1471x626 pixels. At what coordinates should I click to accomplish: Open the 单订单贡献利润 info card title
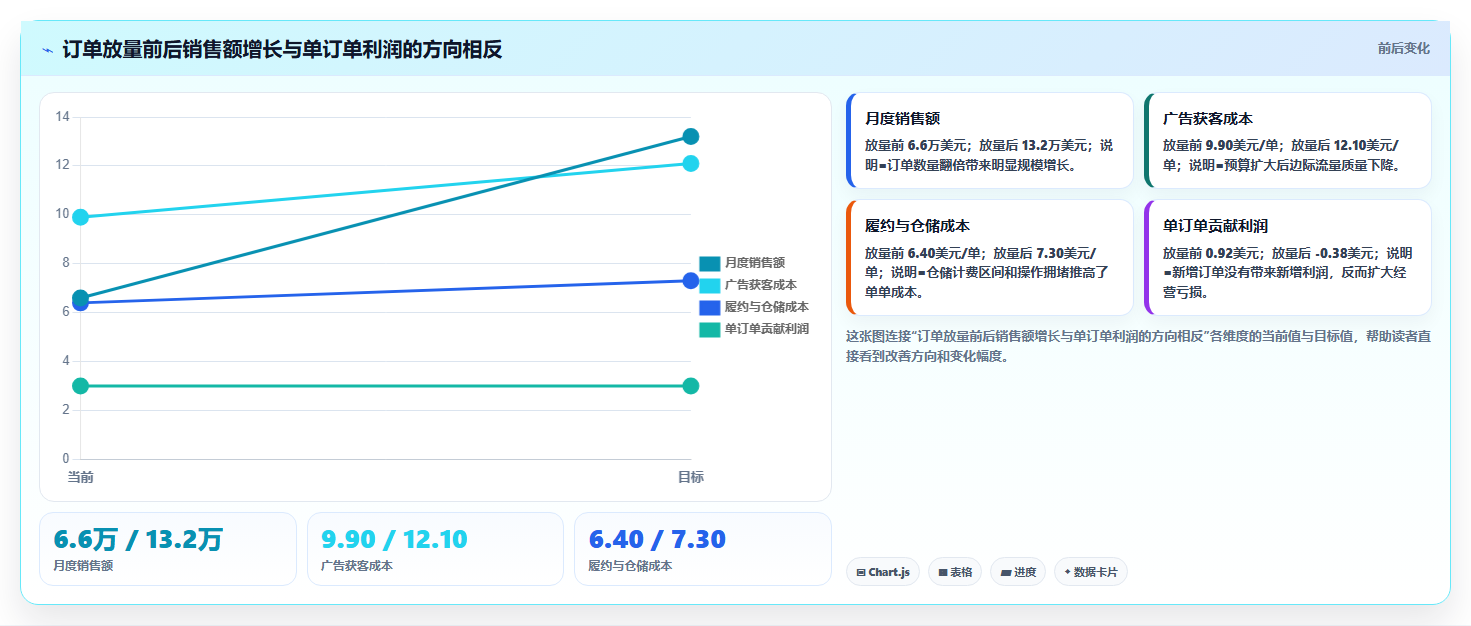coord(1215,226)
